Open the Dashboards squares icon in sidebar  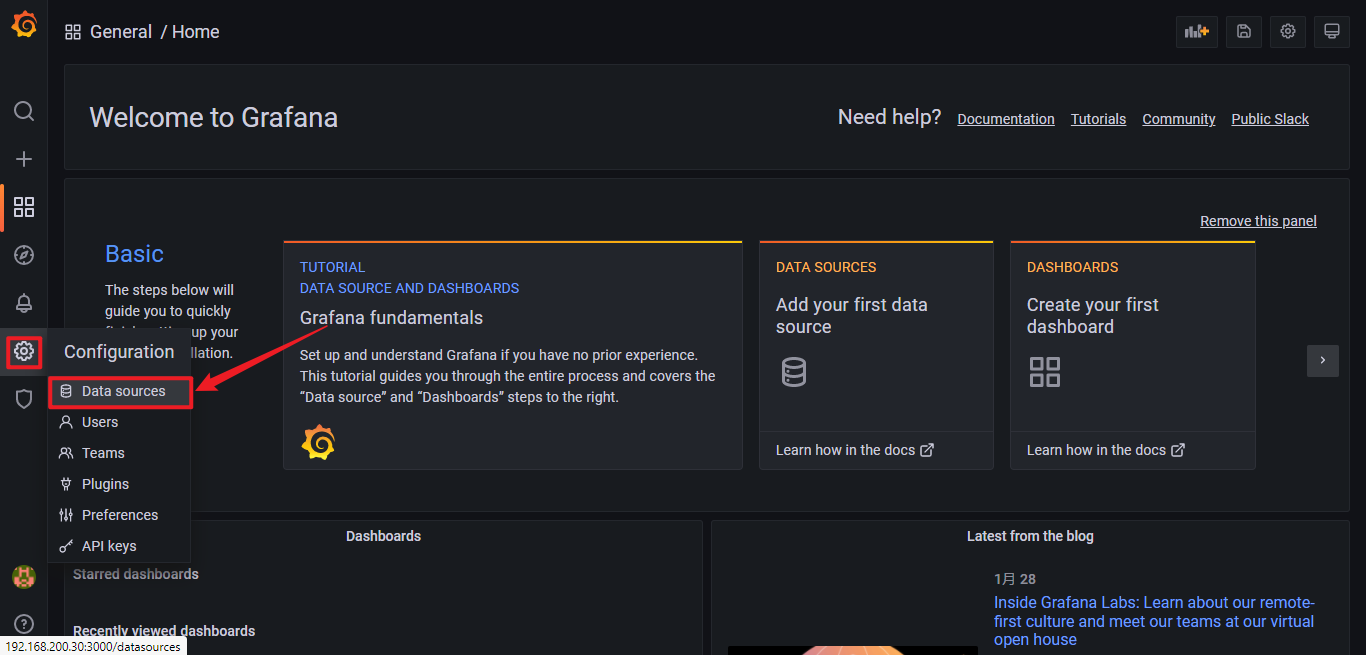[24, 207]
